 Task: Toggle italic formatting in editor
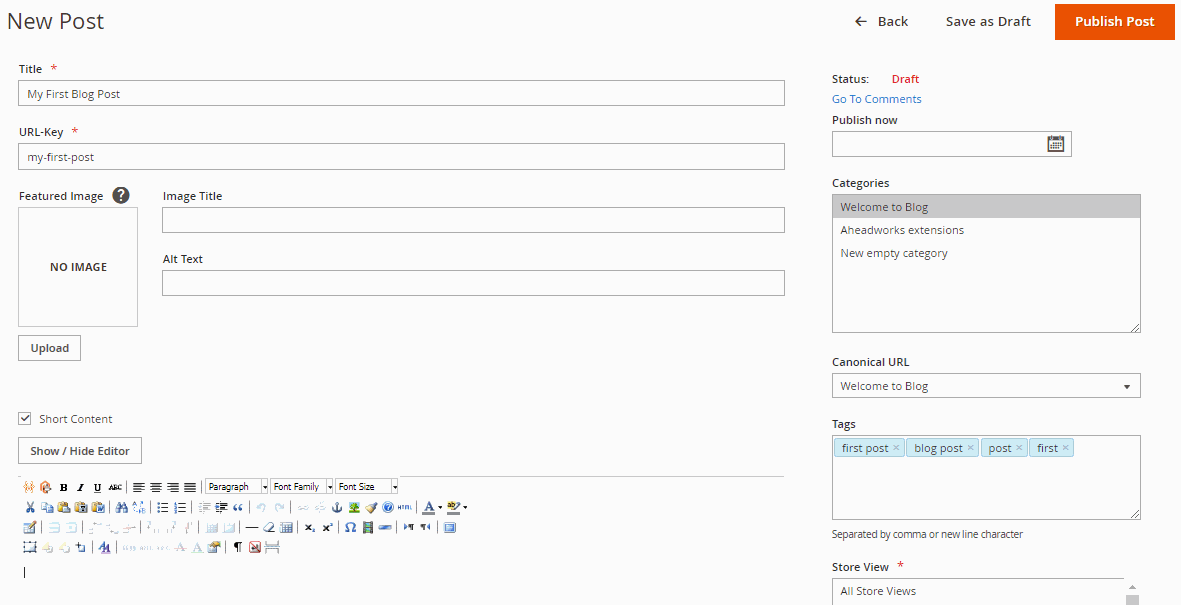81,487
